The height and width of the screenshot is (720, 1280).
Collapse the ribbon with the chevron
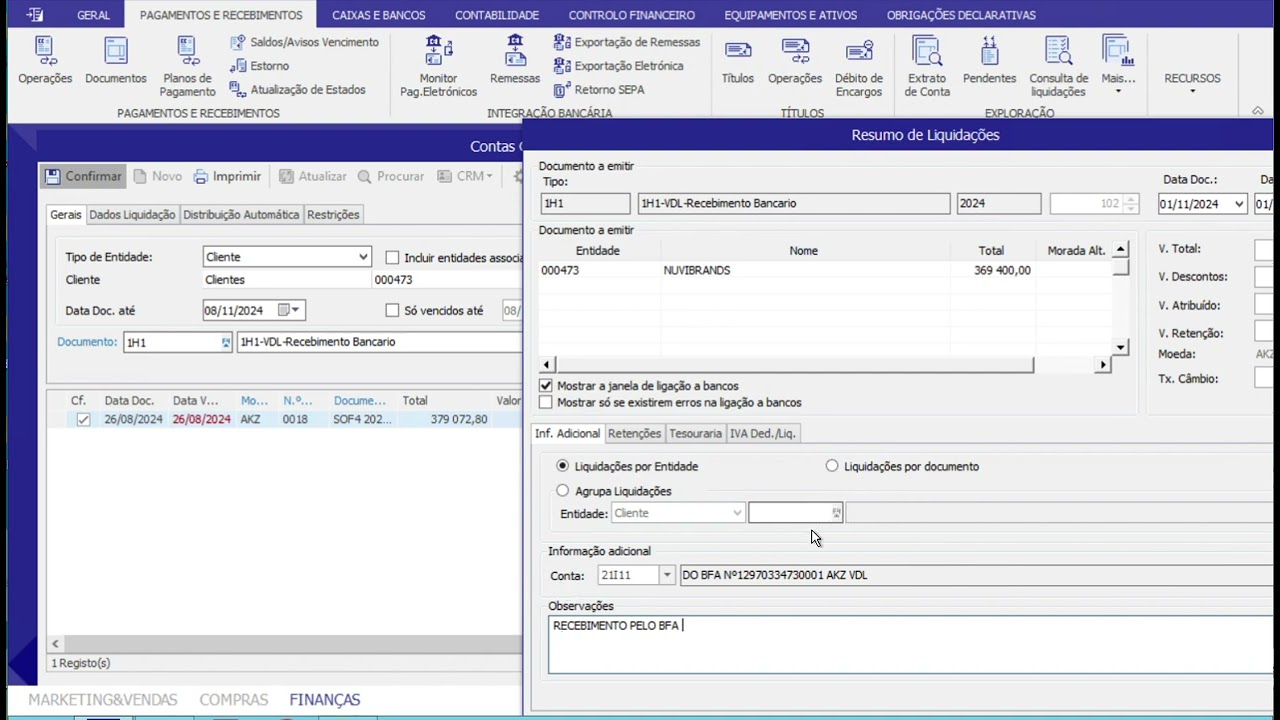(x=1258, y=110)
